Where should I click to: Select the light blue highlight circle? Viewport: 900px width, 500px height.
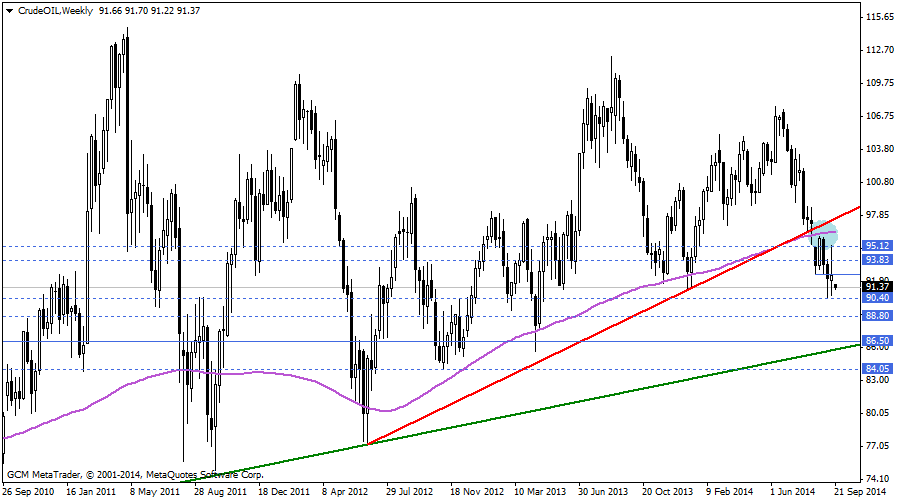tap(822, 234)
